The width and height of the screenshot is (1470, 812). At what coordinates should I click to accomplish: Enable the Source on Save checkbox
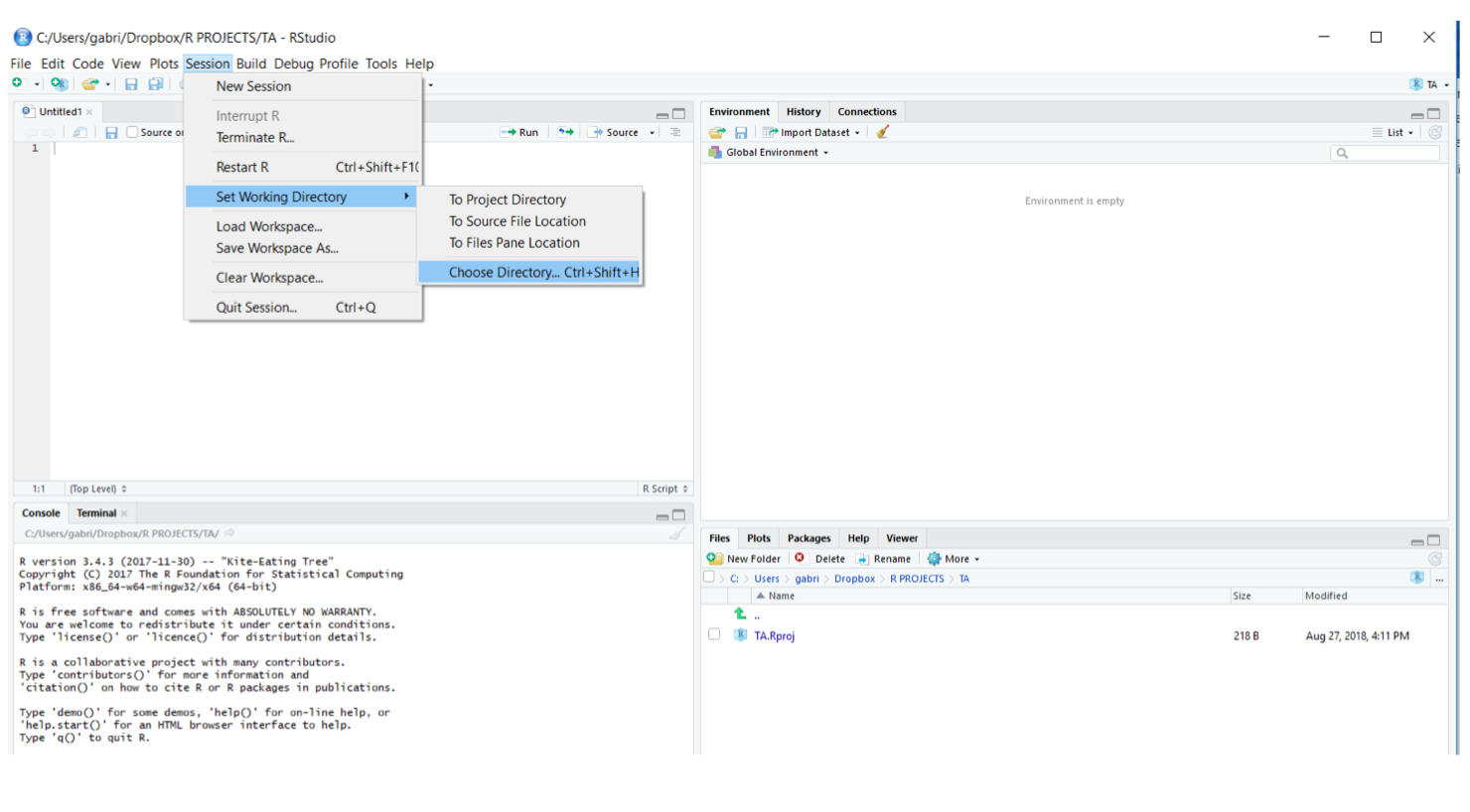(x=132, y=132)
